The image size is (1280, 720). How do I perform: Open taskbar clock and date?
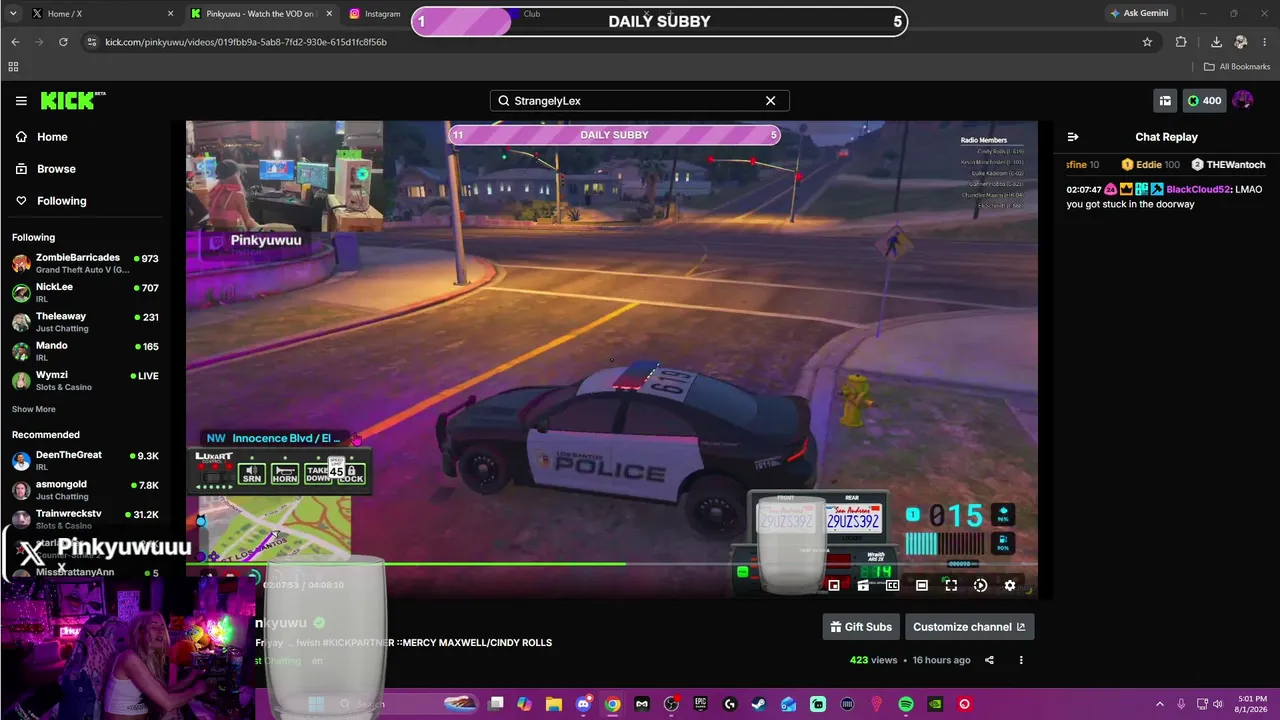pos(1250,704)
